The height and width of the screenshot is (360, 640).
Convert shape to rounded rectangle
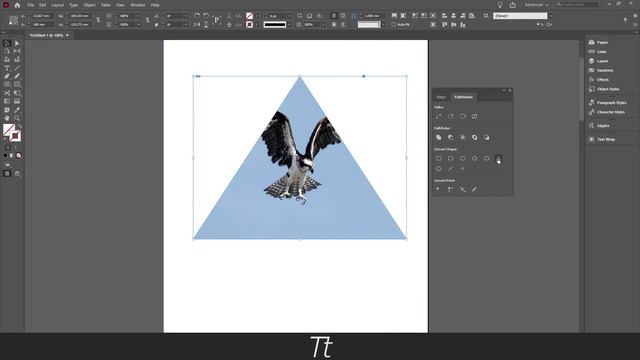click(450, 158)
